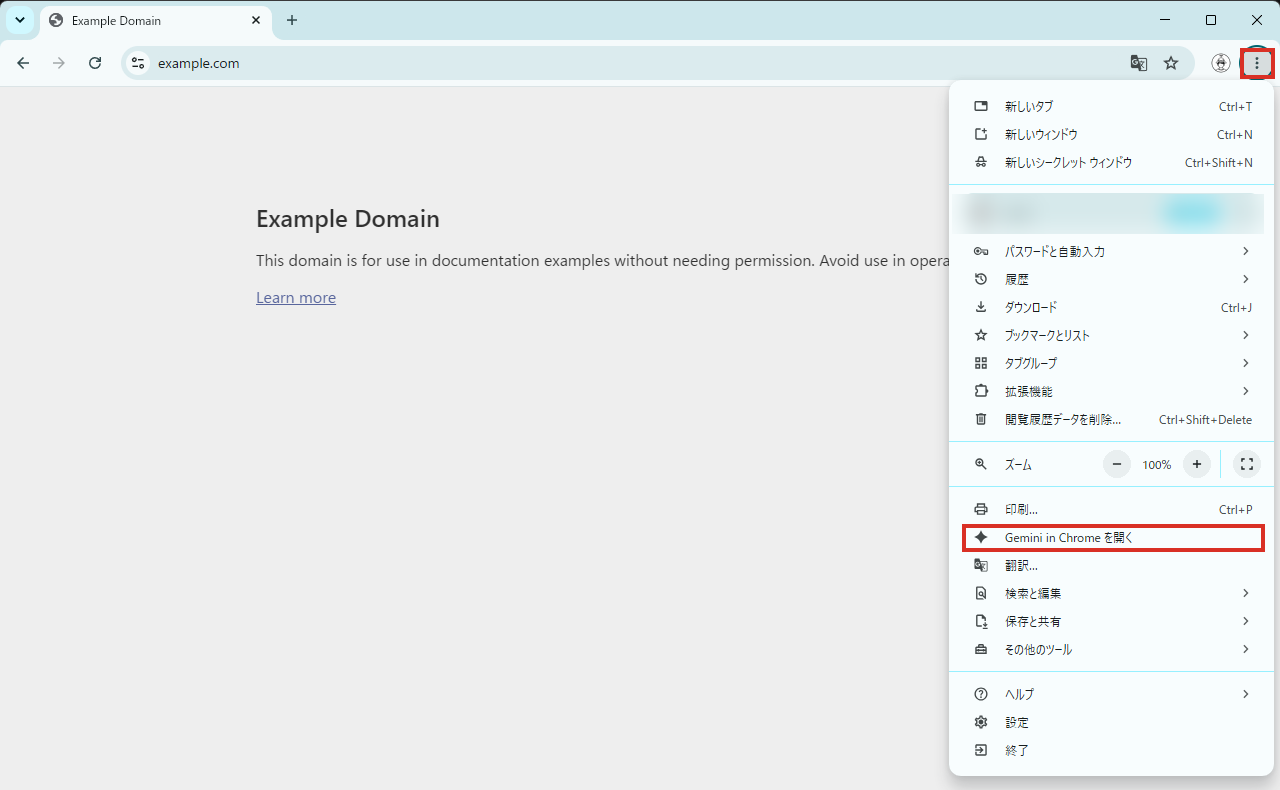Minimize the Chrome window
The width and height of the screenshot is (1280, 790).
point(1165,20)
